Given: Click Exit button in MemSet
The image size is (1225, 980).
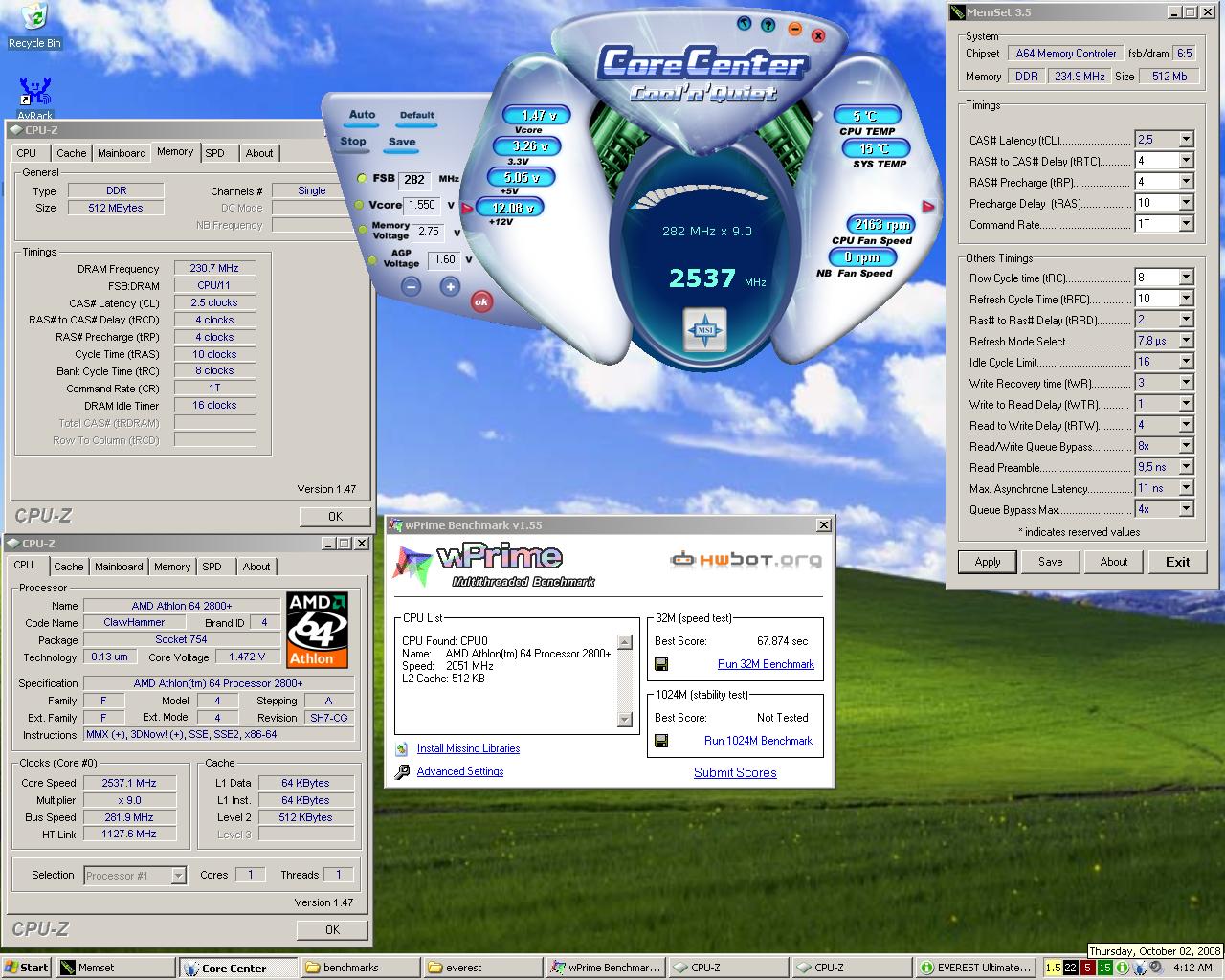Looking at the screenshot, I should [1178, 562].
